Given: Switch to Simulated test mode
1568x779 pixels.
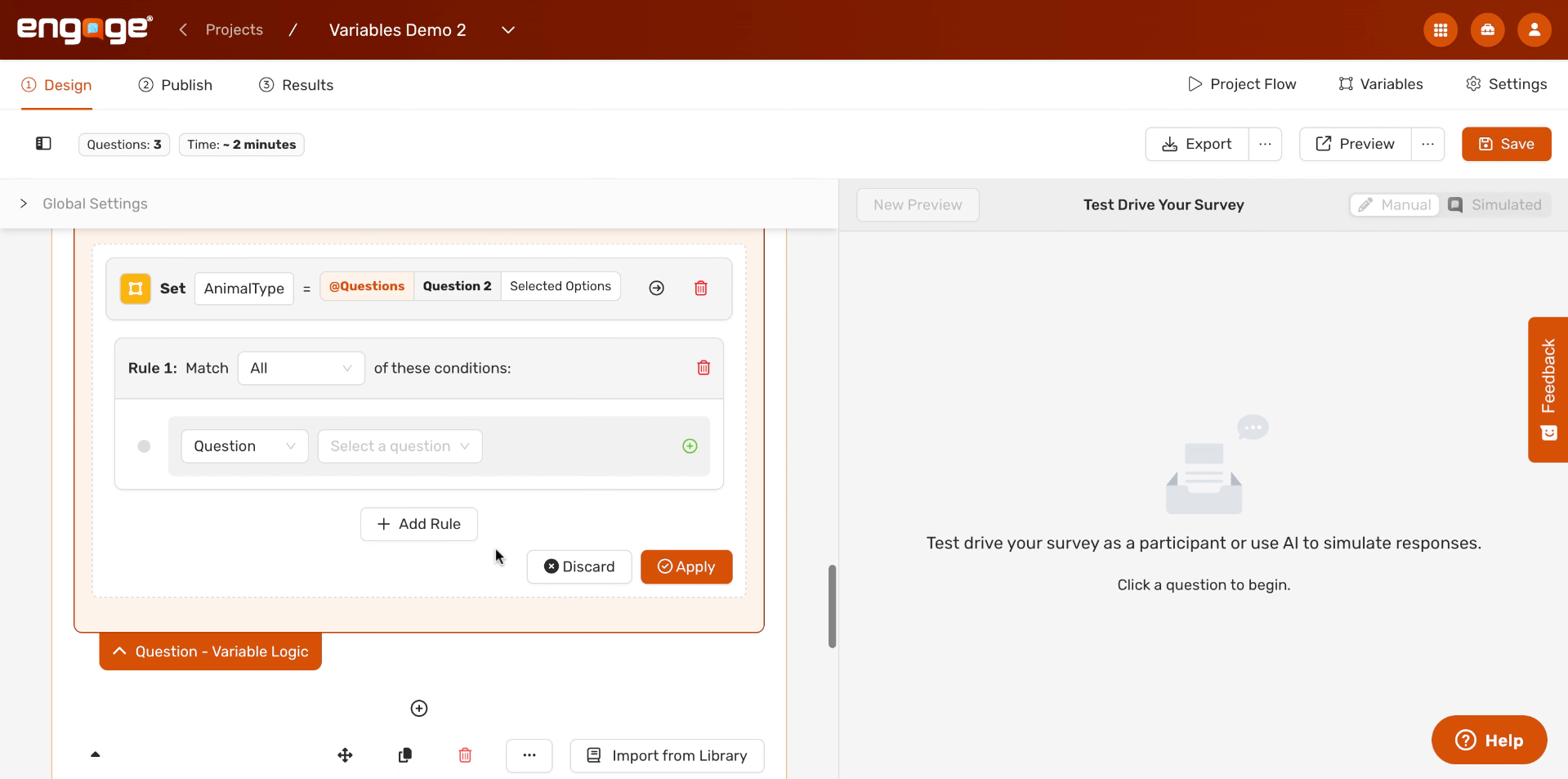Looking at the screenshot, I should pyautogui.click(x=1495, y=205).
